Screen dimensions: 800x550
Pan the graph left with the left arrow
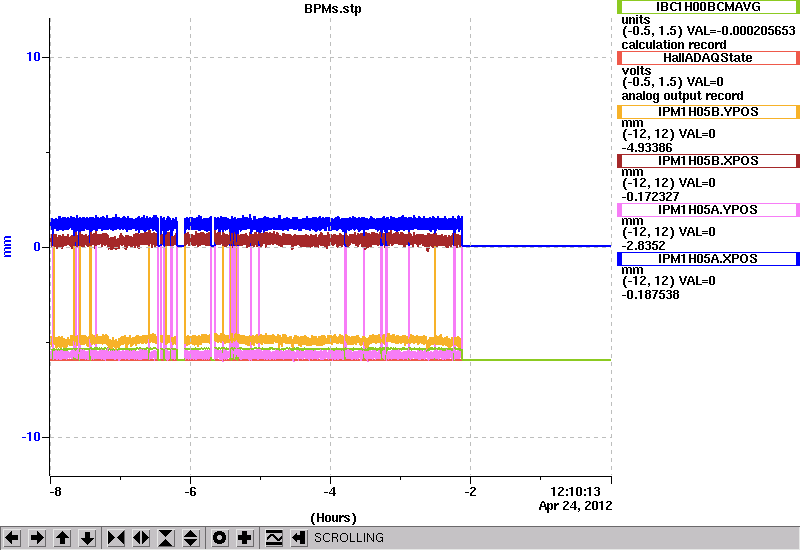pos(12,538)
